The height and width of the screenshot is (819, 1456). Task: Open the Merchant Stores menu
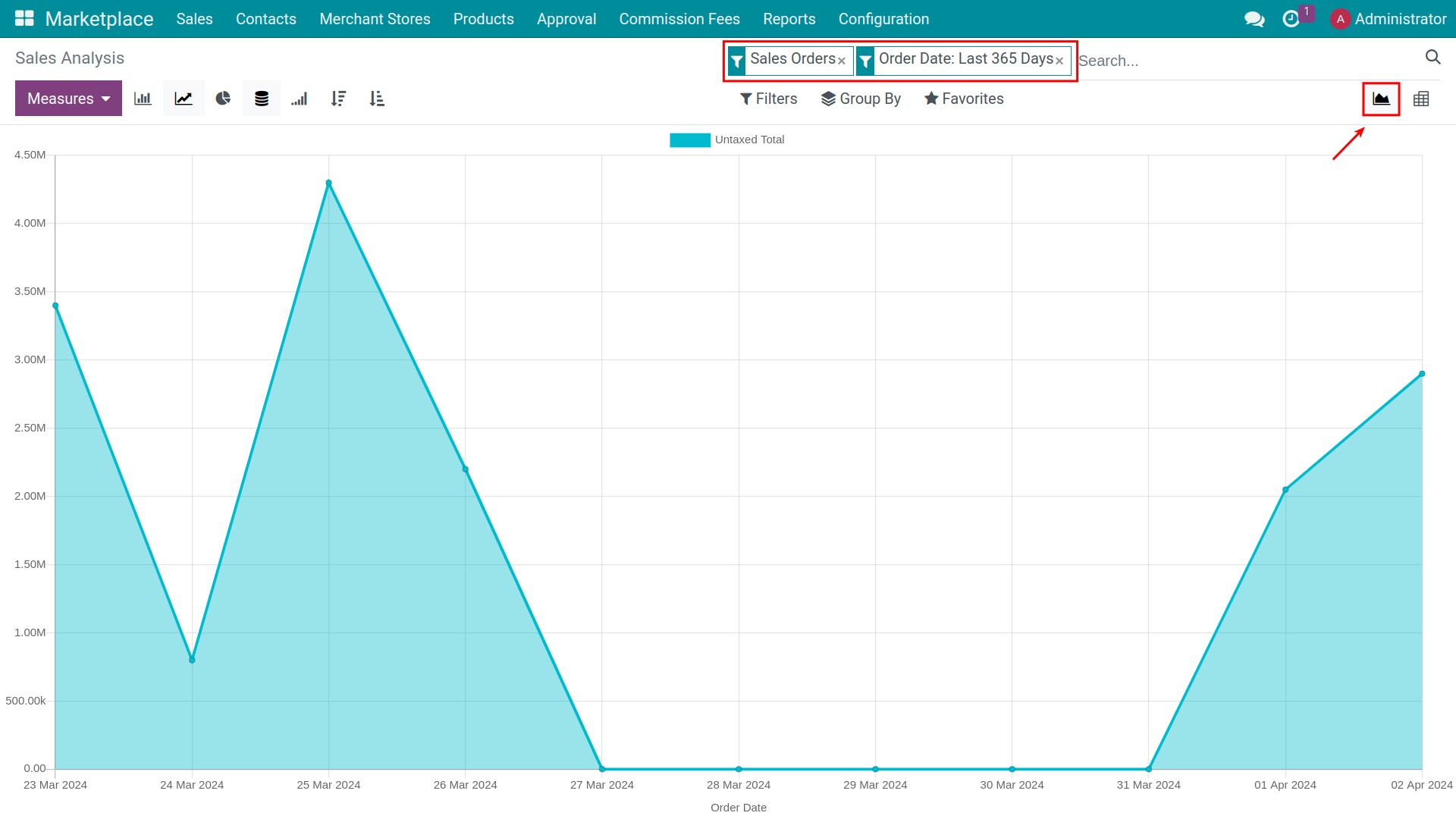coord(375,19)
